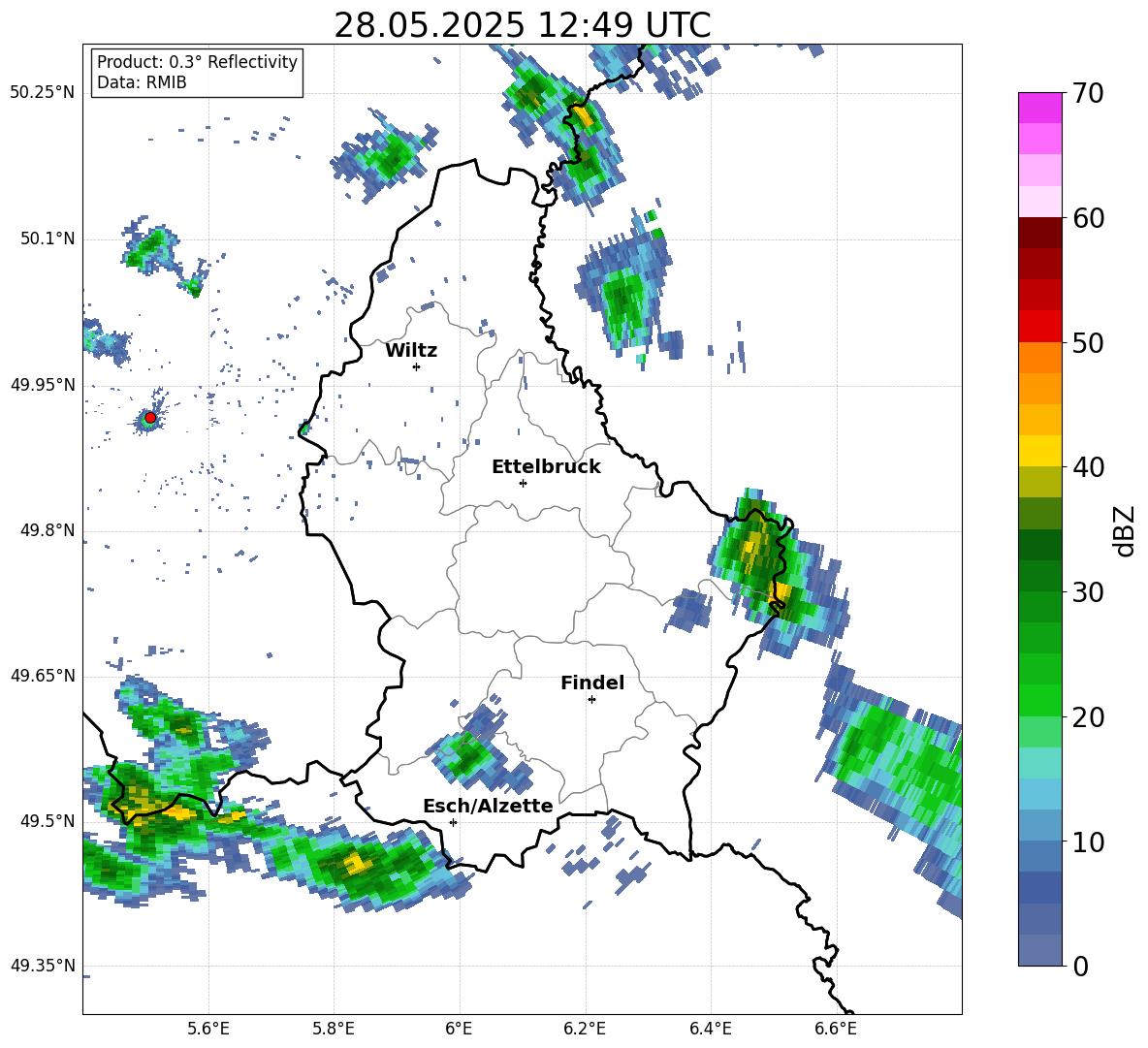Click the Ettelbruck city label
Viewport: 1148px width, 1048px height.
pyautogui.click(x=546, y=467)
